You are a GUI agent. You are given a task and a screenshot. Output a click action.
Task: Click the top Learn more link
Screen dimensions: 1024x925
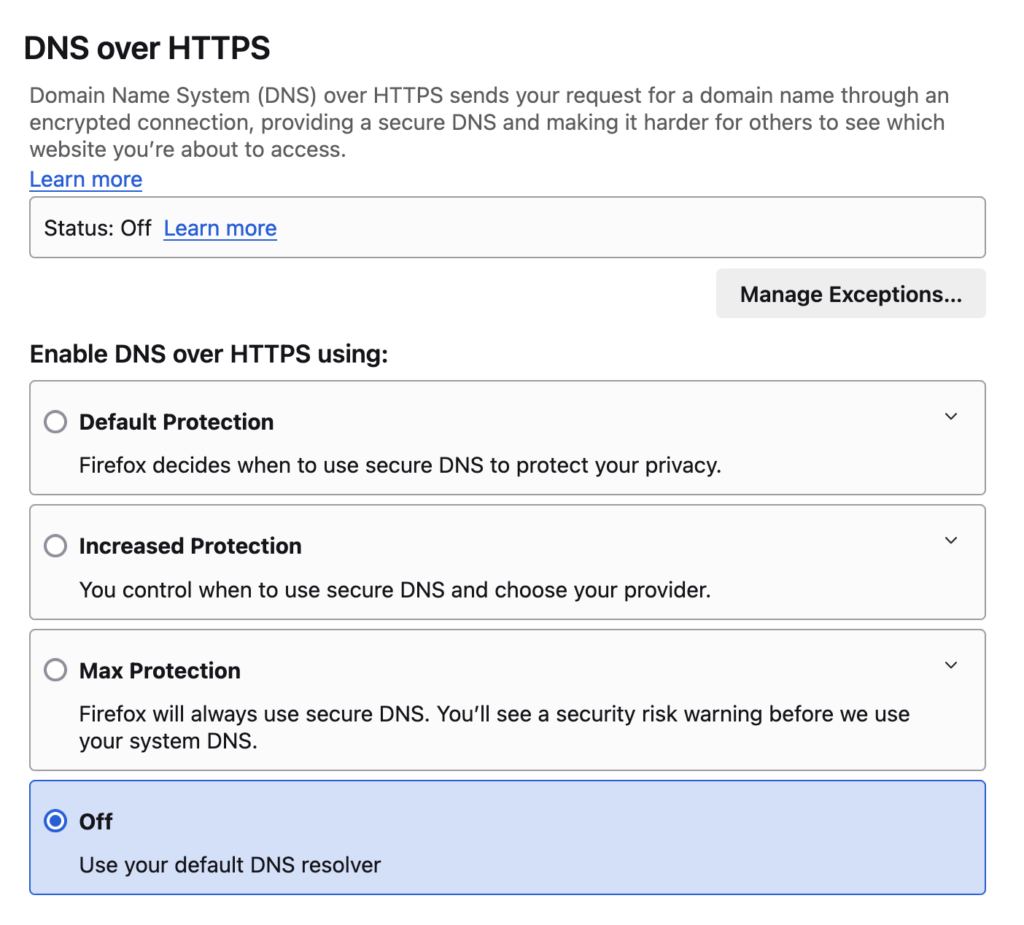pos(85,179)
